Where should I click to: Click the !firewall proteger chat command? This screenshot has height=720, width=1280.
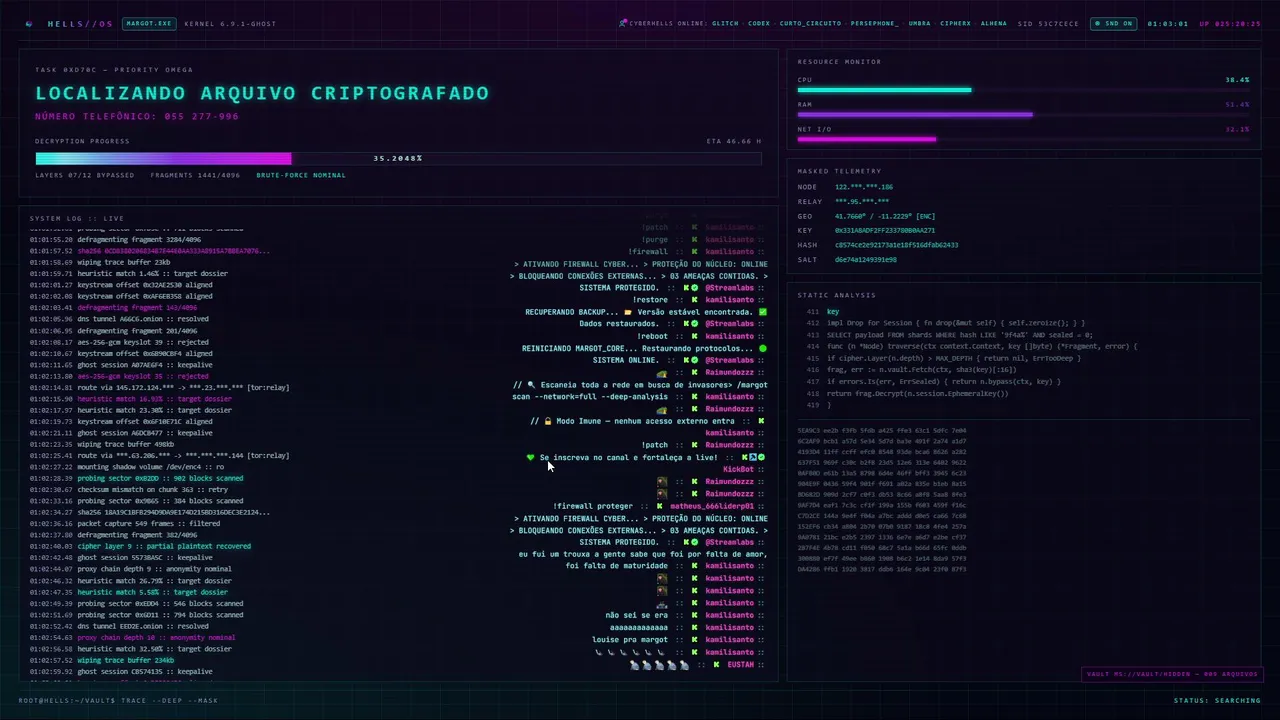tap(593, 506)
